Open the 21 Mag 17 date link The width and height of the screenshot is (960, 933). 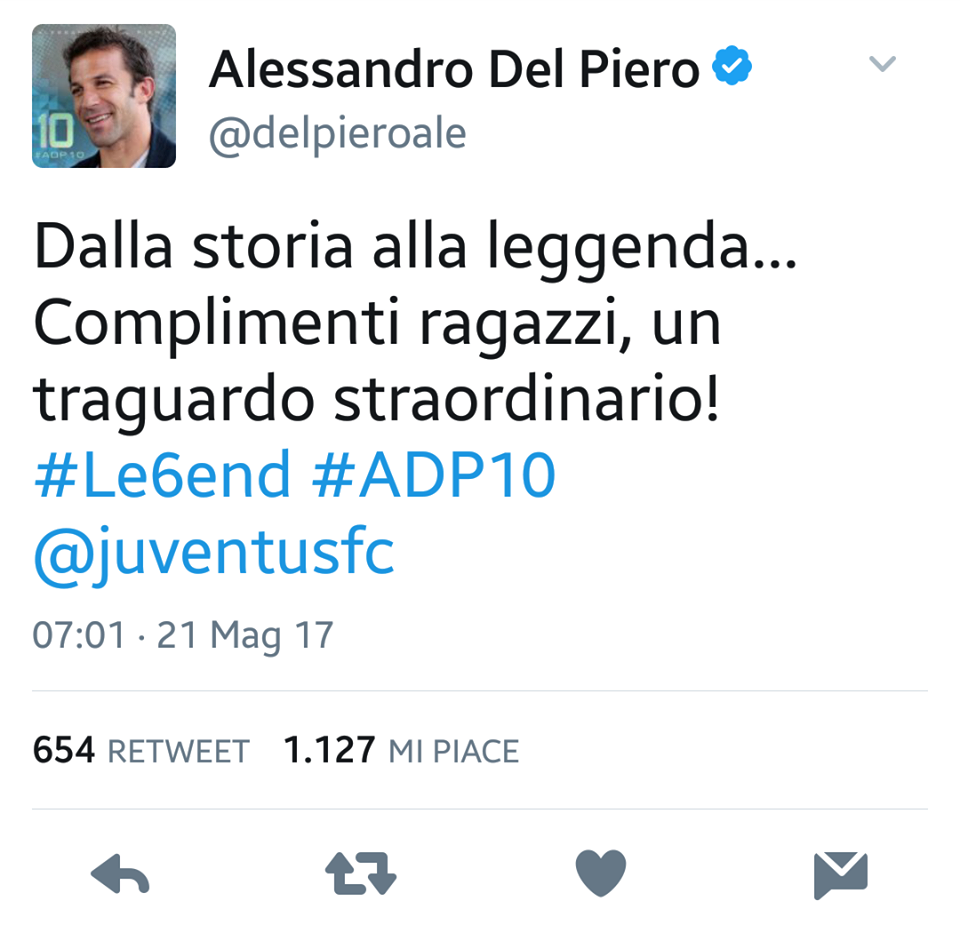tap(245, 635)
